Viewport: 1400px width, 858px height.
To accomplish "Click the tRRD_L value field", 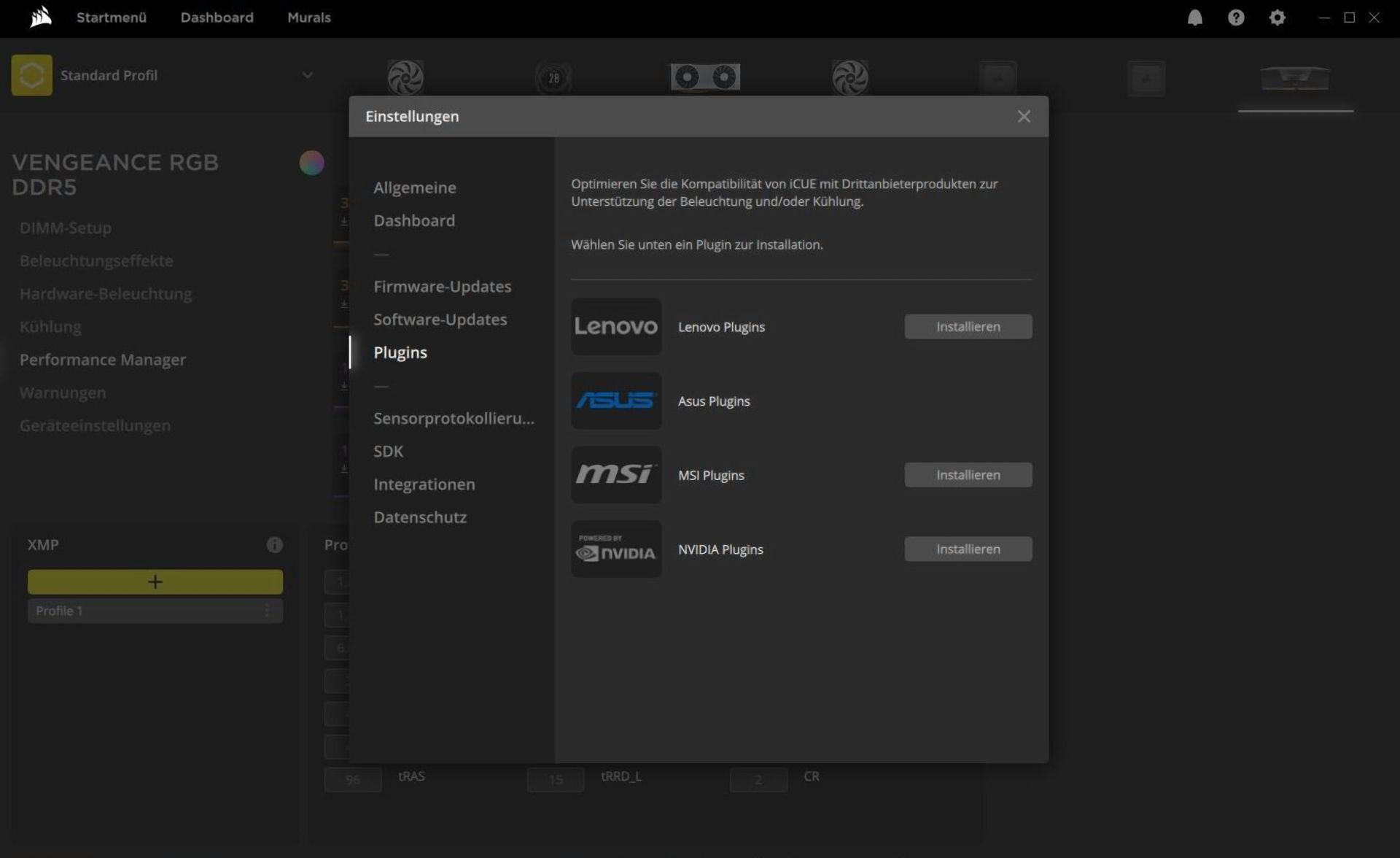I will pos(556,779).
